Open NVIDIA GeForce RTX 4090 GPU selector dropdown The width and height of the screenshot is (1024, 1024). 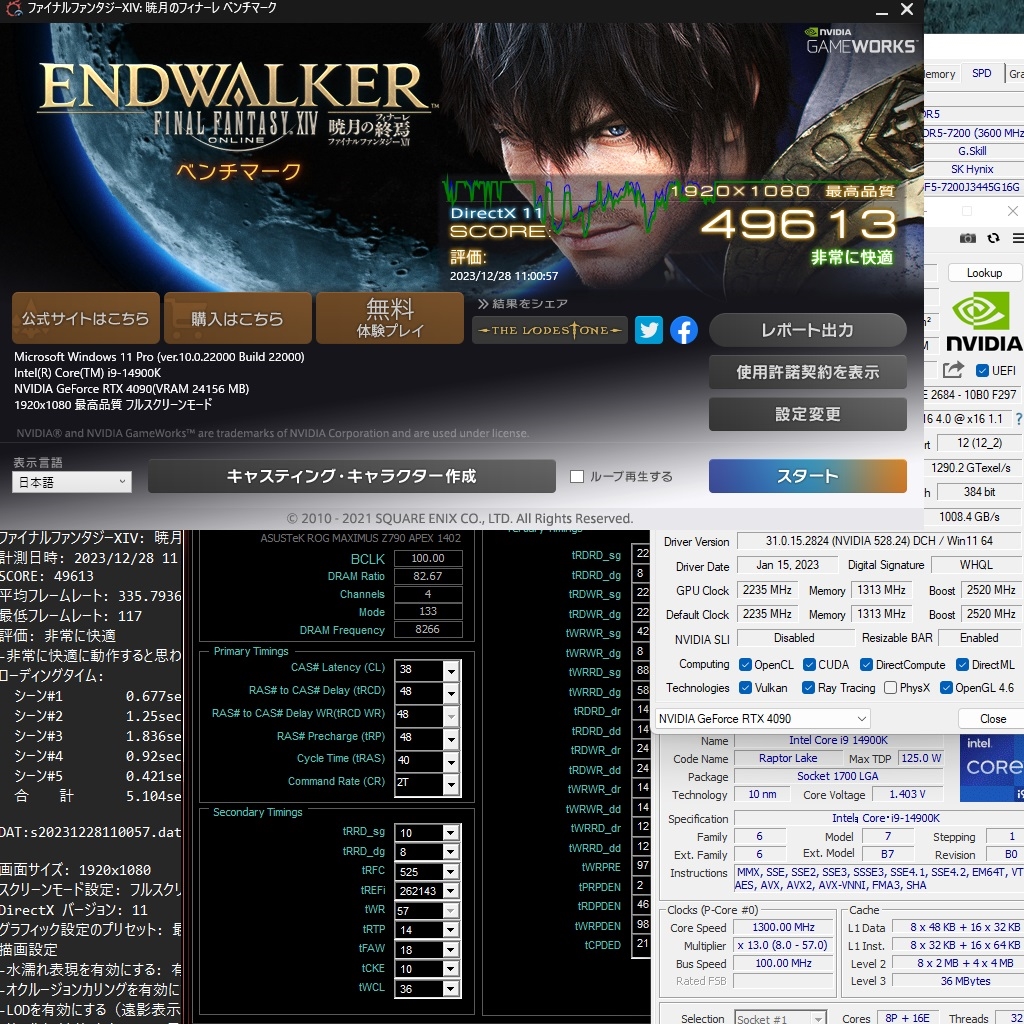pyautogui.click(x=762, y=718)
